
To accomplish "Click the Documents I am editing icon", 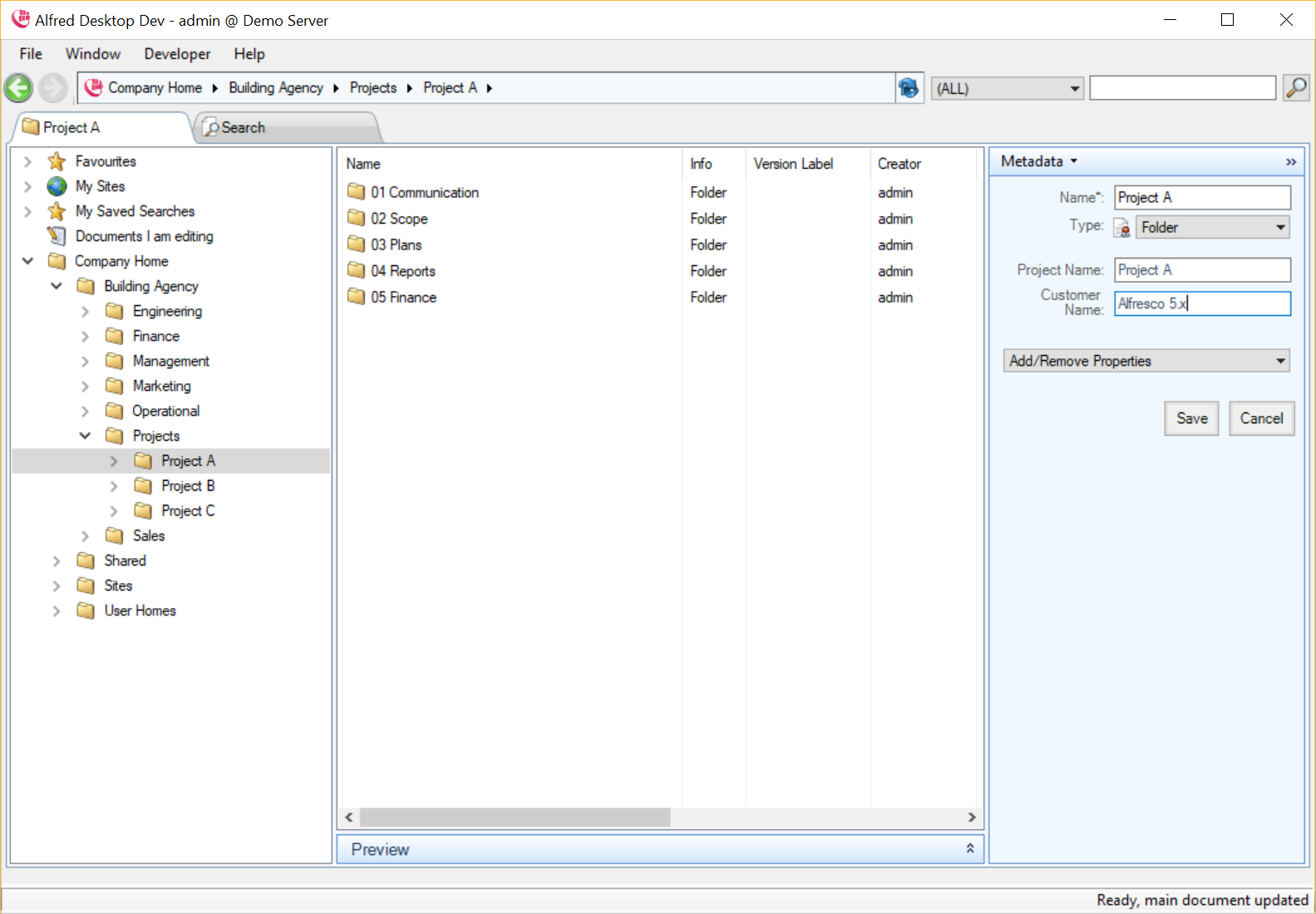I will click(x=57, y=236).
